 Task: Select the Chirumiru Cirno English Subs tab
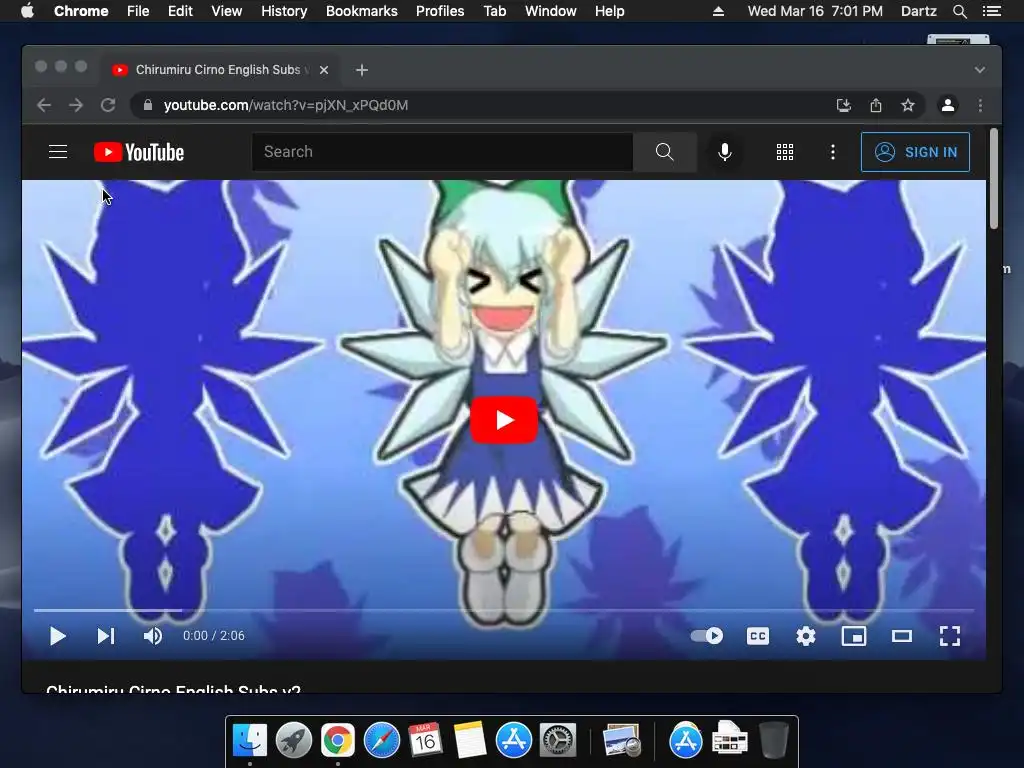click(219, 70)
